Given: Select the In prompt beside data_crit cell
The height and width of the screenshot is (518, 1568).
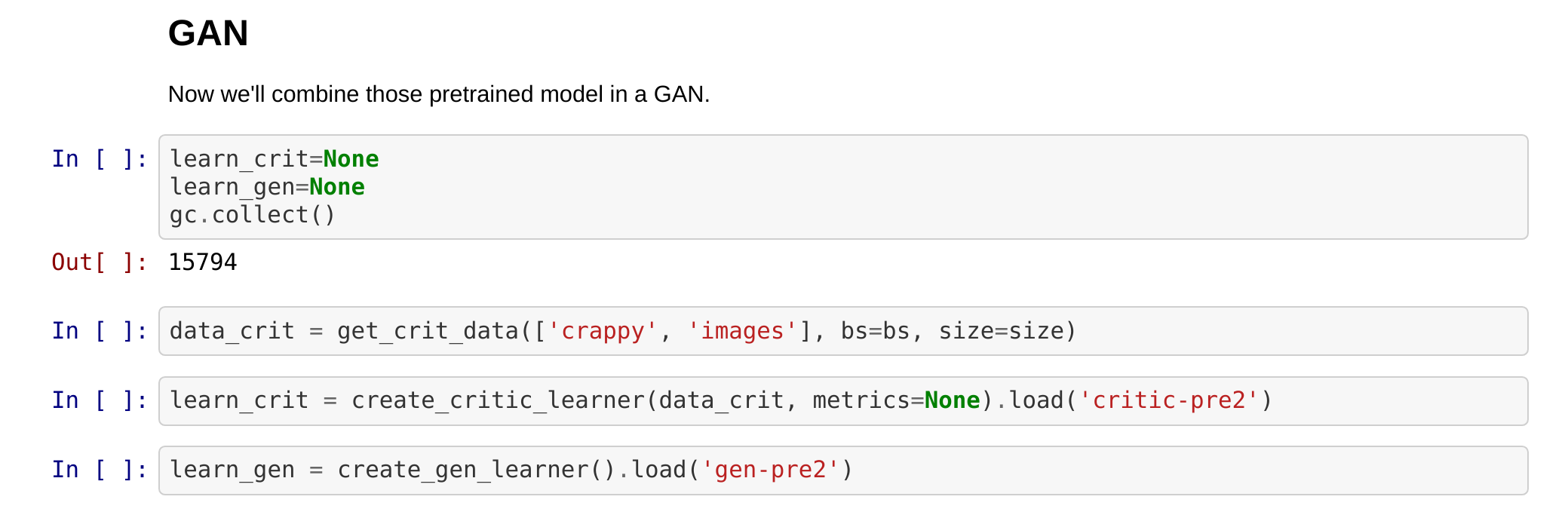Looking at the screenshot, I should 100,331.
